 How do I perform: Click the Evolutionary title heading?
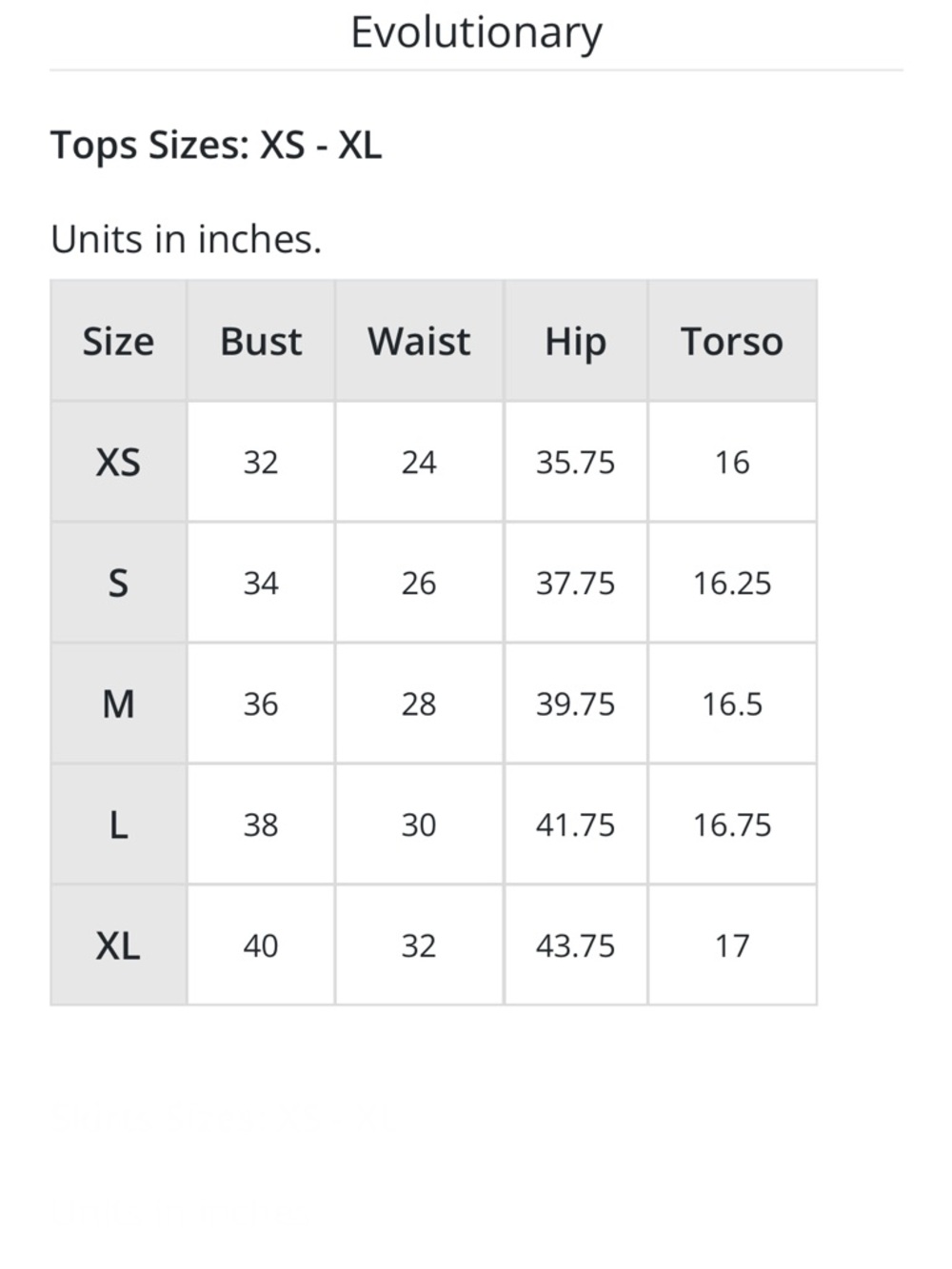[x=476, y=33]
